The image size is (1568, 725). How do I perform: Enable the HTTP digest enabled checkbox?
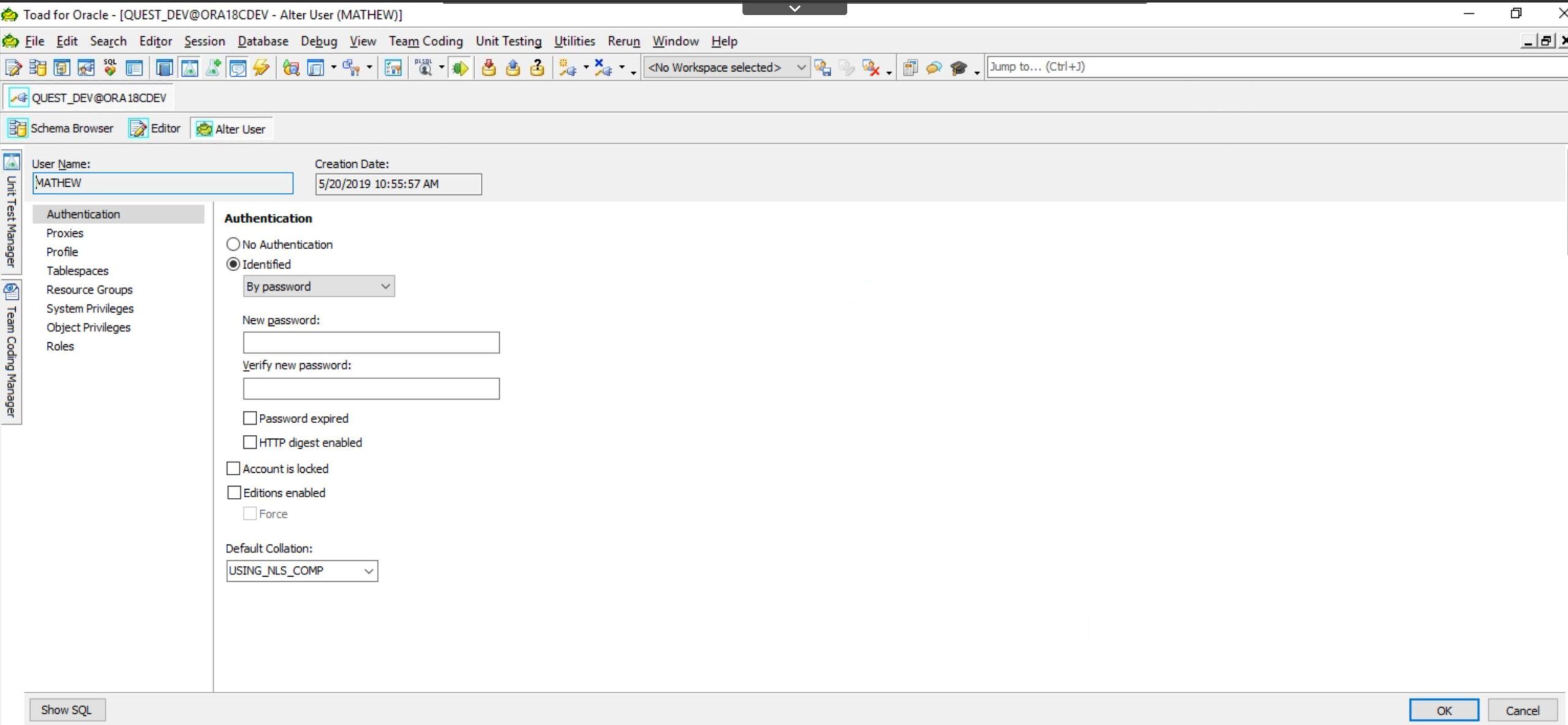[250, 442]
